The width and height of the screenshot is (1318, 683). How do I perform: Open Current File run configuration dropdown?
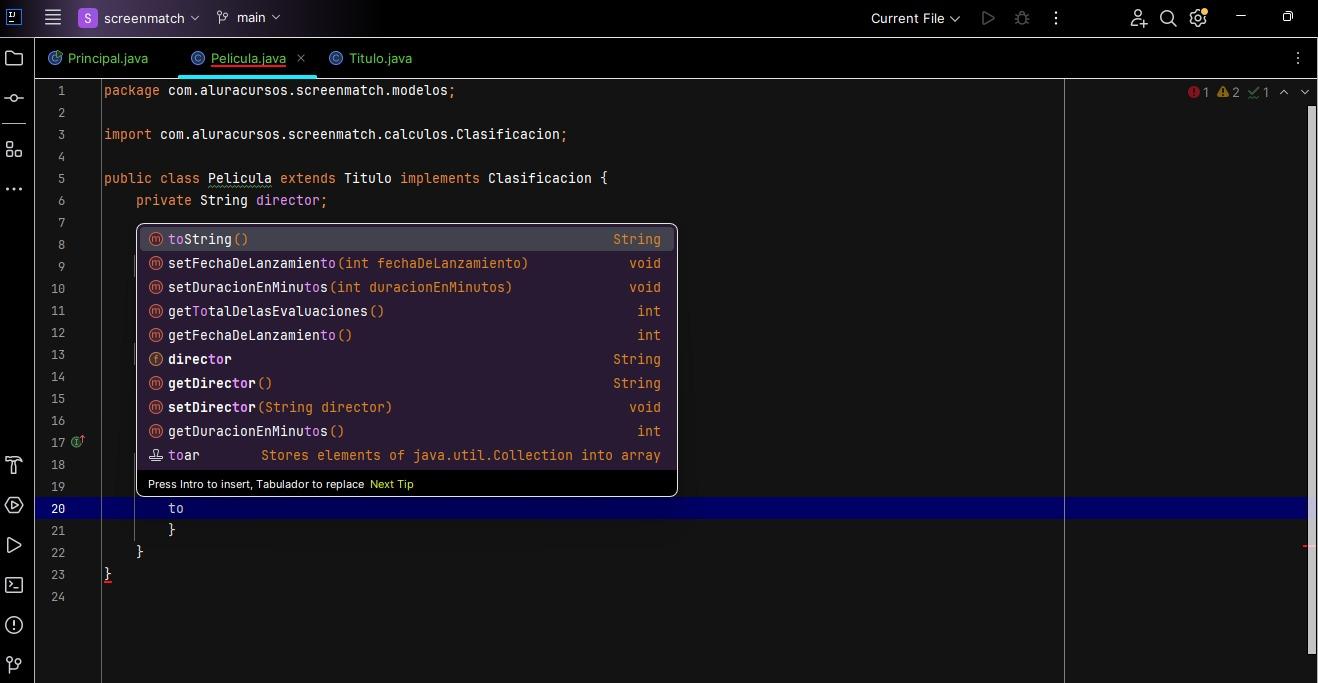click(x=915, y=18)
